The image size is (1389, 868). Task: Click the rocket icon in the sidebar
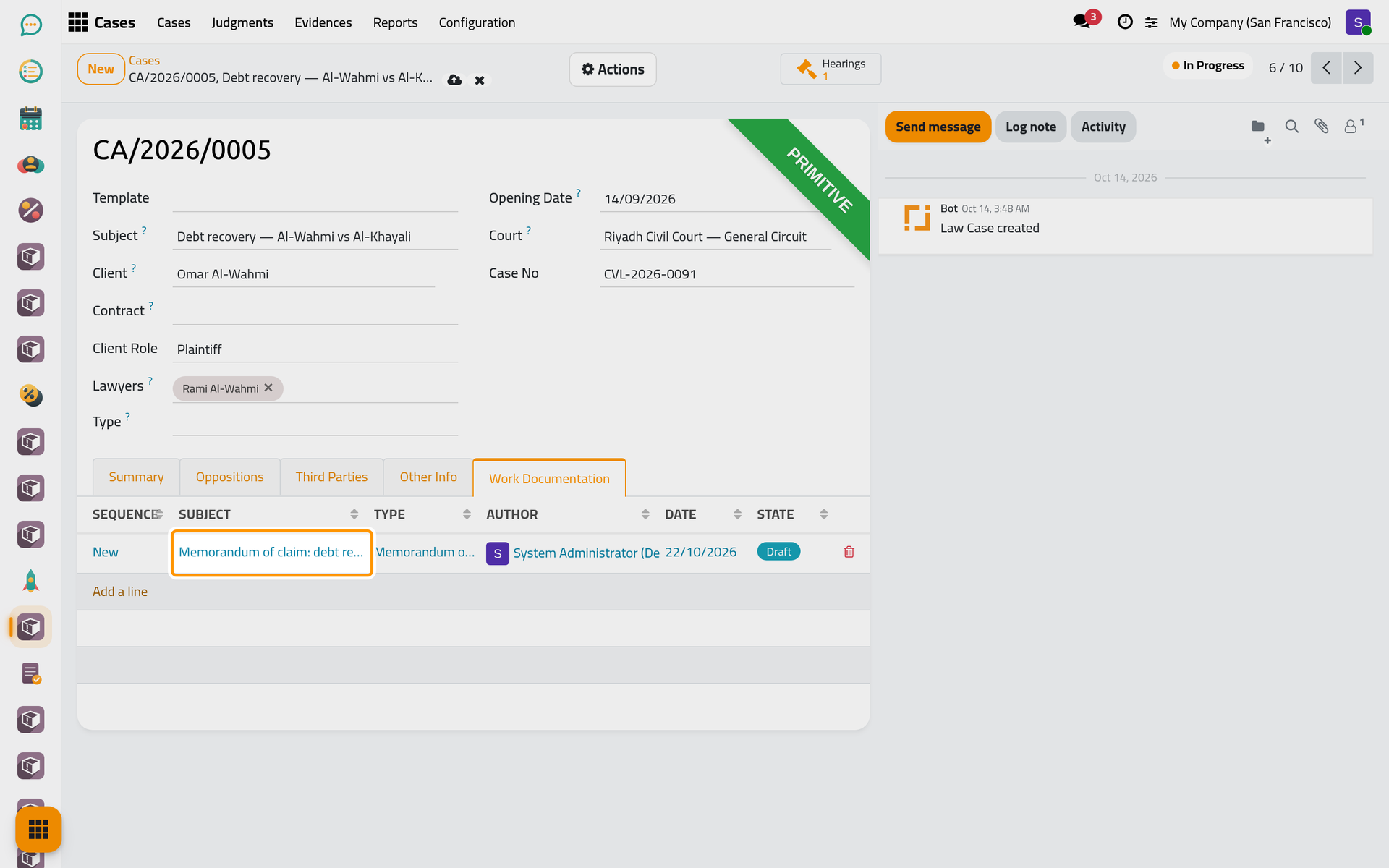tap(30, 581)
